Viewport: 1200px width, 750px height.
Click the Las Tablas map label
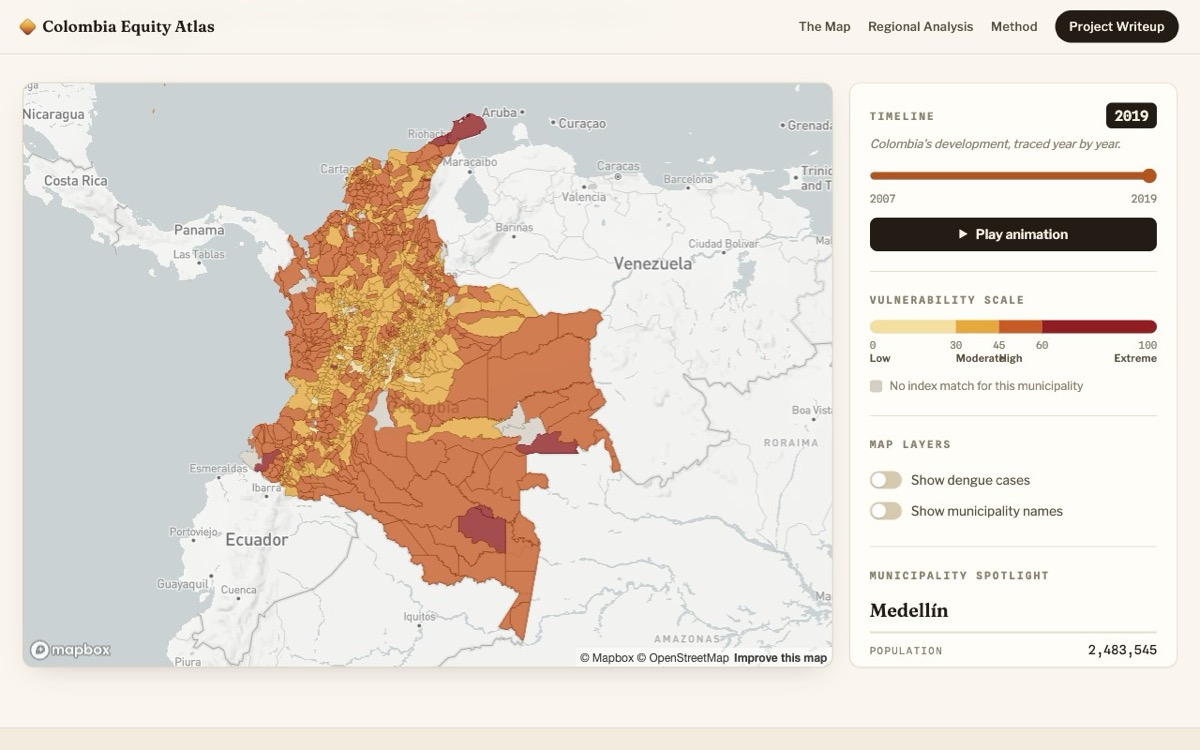(199, 255)
